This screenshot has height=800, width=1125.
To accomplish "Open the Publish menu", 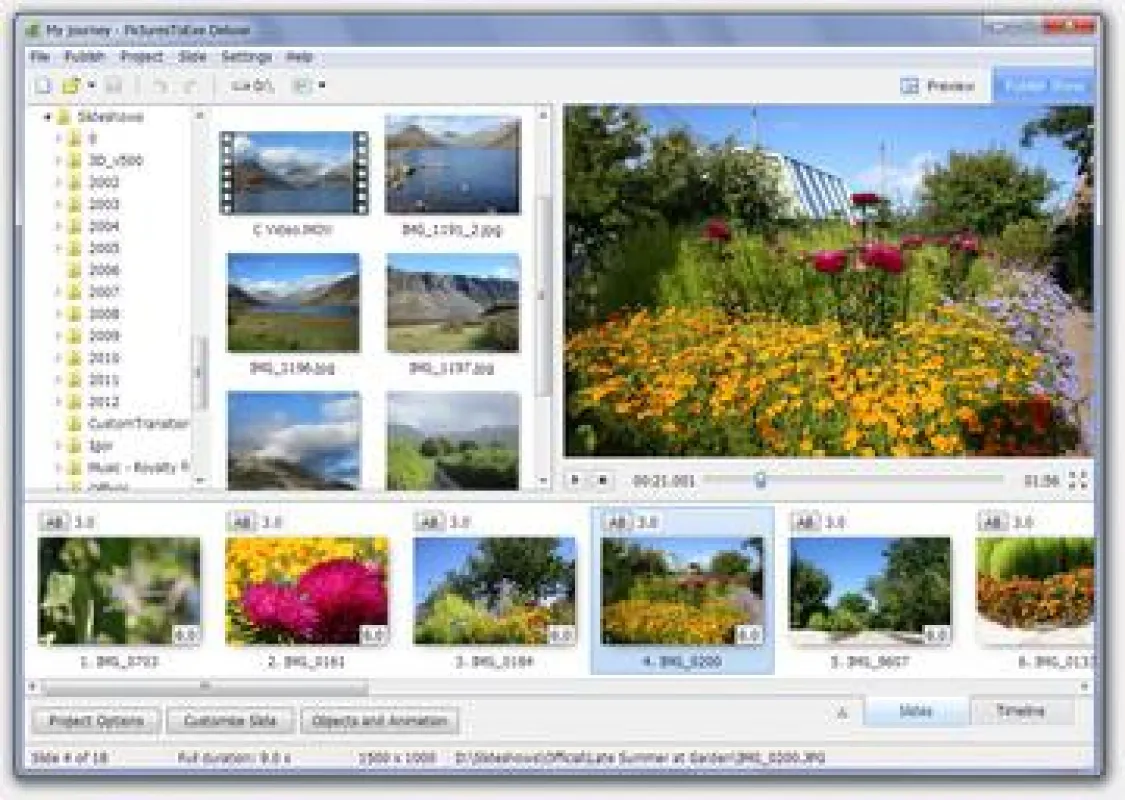I will point(85,57).
